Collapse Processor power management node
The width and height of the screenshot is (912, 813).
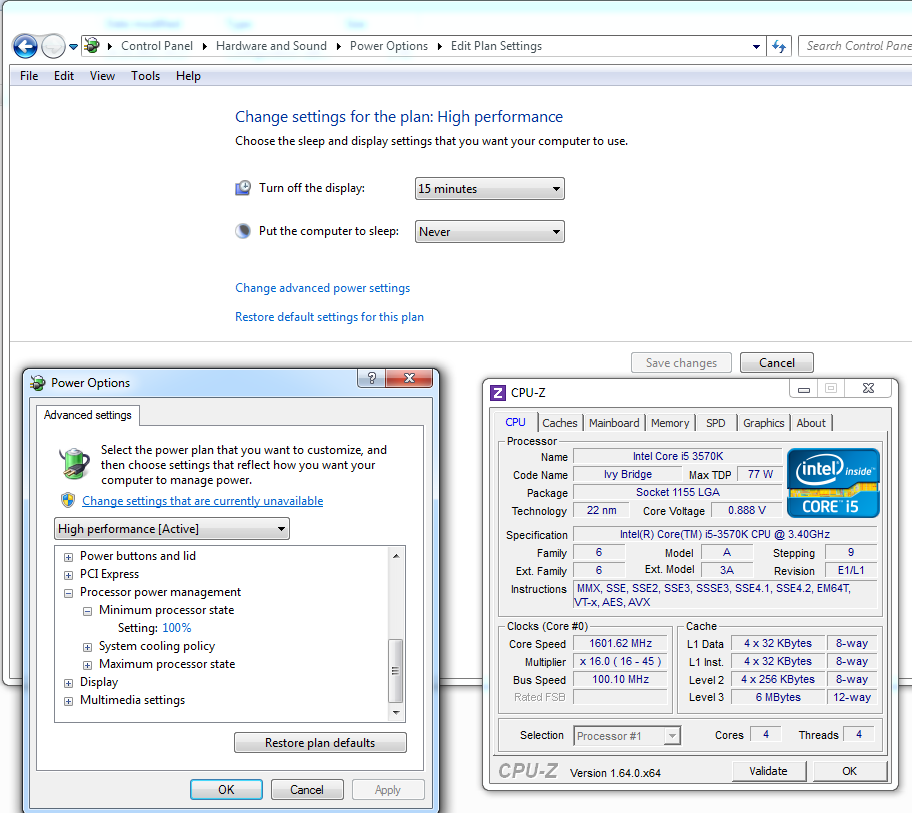[69, 593]
